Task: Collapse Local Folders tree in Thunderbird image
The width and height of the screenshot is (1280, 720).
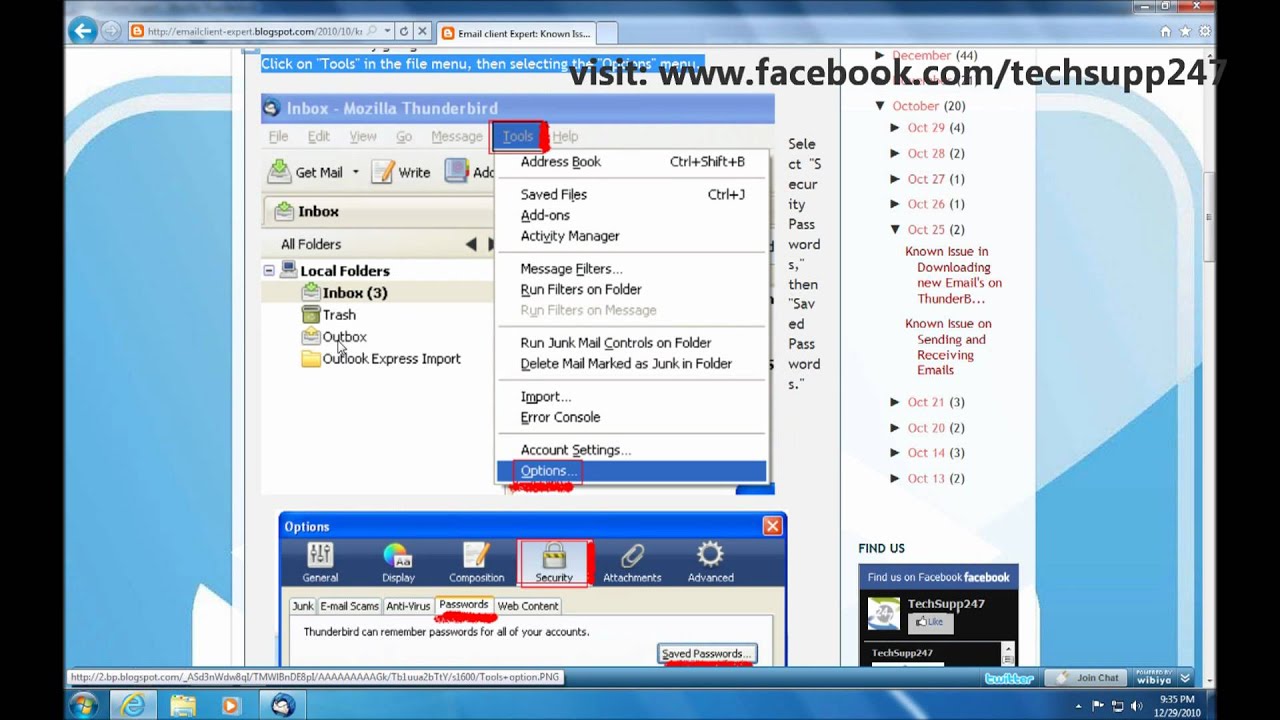Action: [x=269, y=271]
